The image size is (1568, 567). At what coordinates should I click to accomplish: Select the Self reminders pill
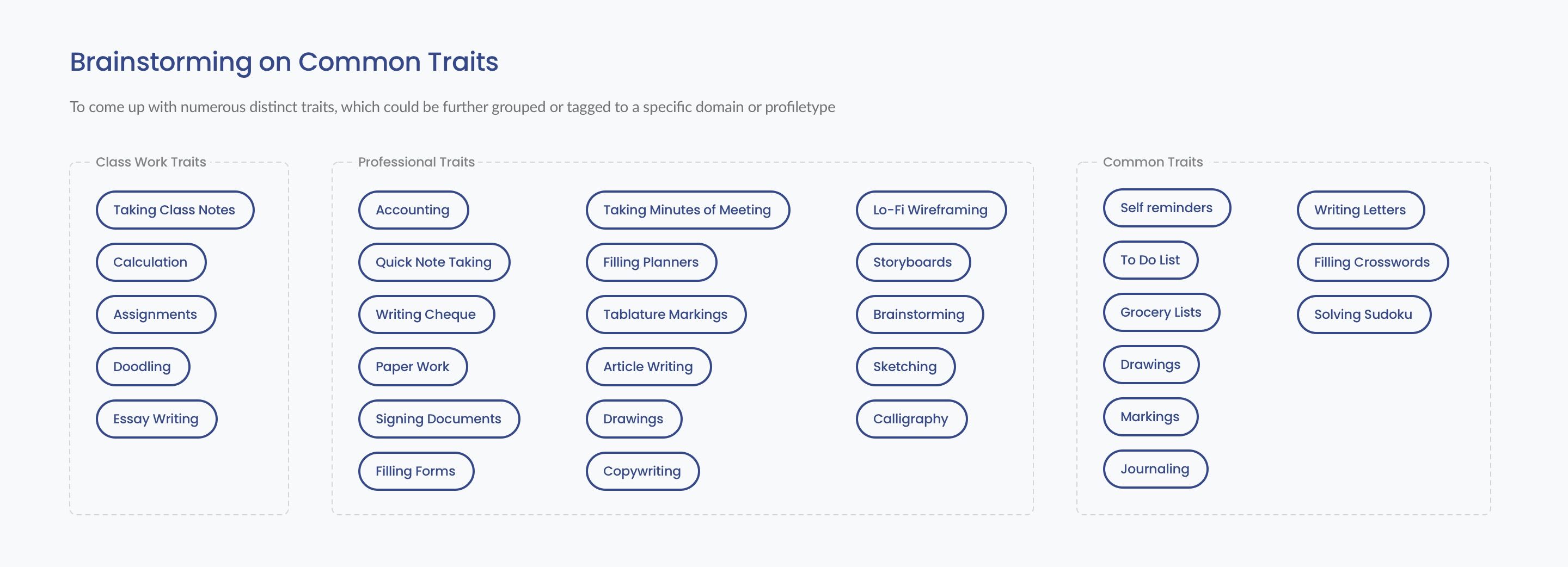[1167, 208]
